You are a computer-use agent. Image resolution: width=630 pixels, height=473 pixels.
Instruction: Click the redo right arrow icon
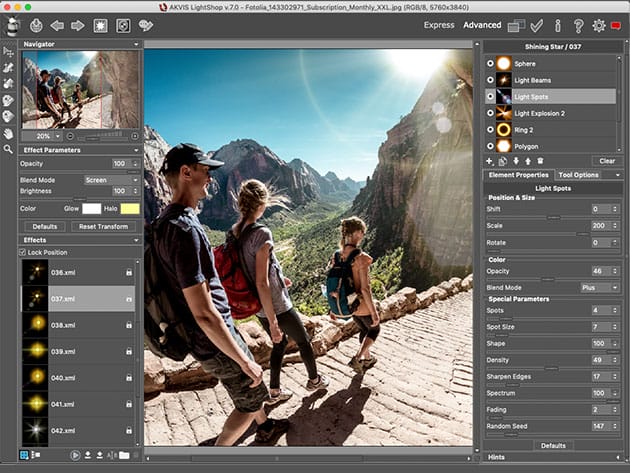coord(79,25)
